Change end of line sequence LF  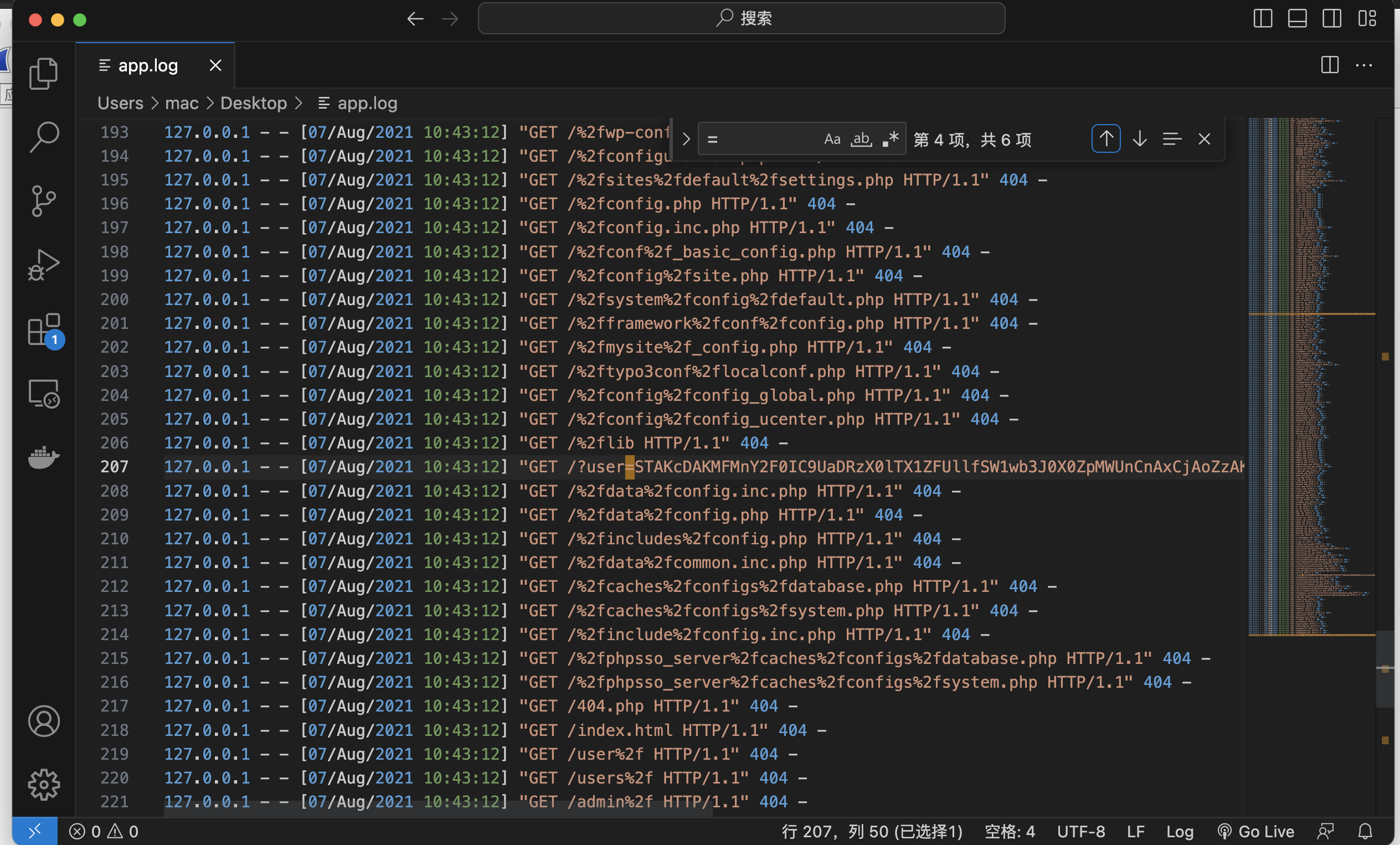tap(1135, 831)
